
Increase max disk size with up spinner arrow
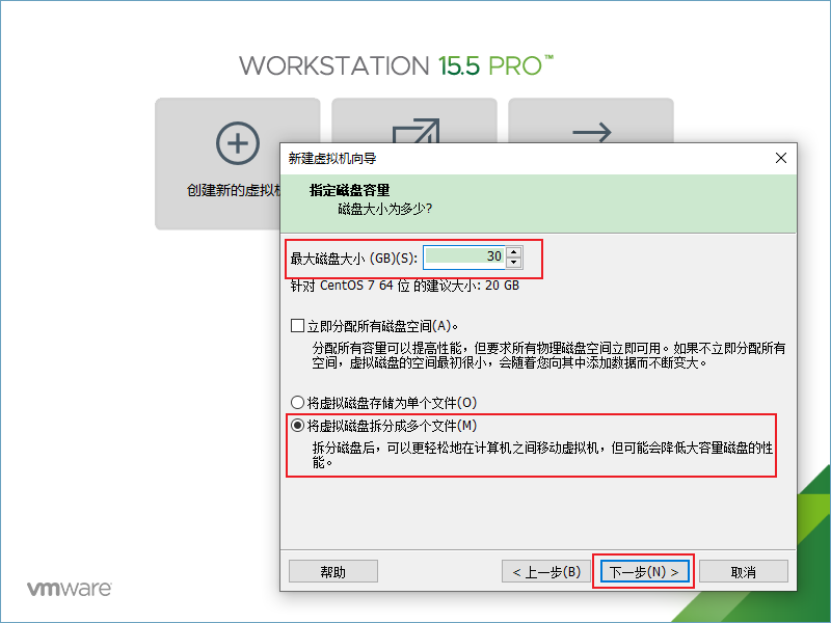(x=514, y=252)
